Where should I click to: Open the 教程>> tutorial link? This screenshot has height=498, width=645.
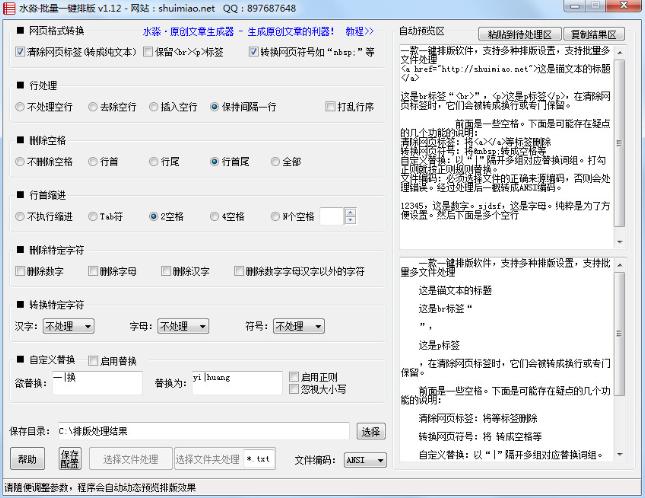(x=358, y=31)
